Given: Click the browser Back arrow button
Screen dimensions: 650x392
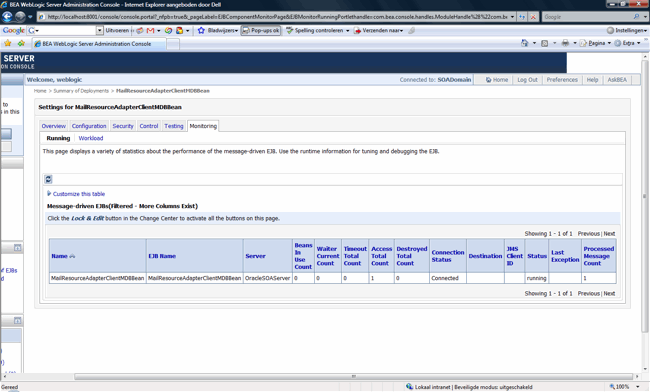Looking at the screenshot, I should point(7,17).
